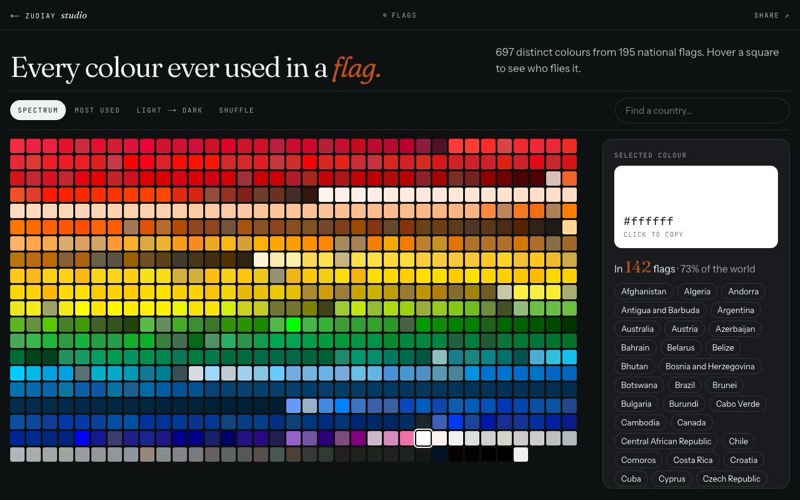Open the Algeria country chip
The height and width of the screenshot is (500, 800).
pos(697,291)
